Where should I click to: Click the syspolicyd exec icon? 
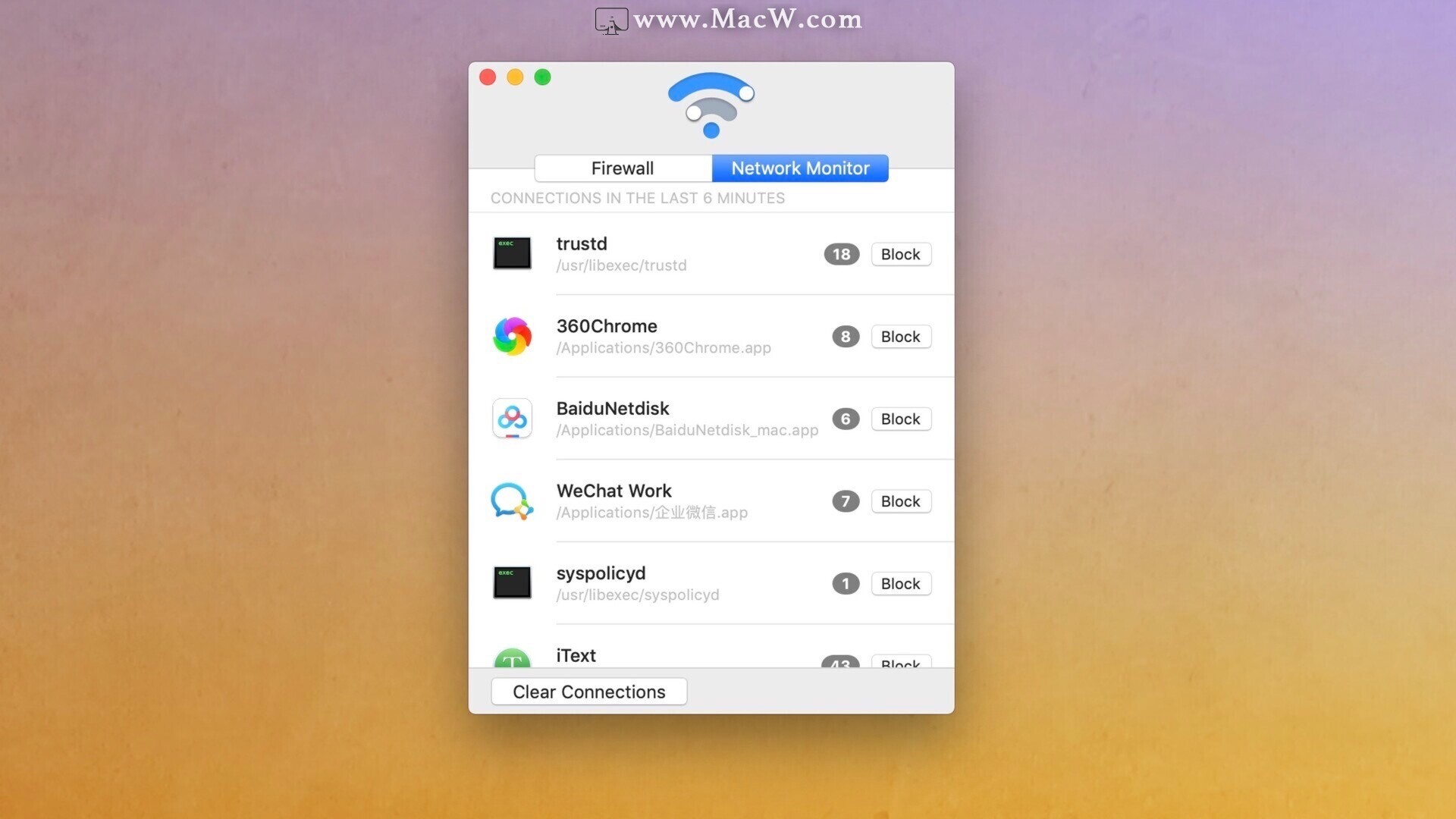511,583
